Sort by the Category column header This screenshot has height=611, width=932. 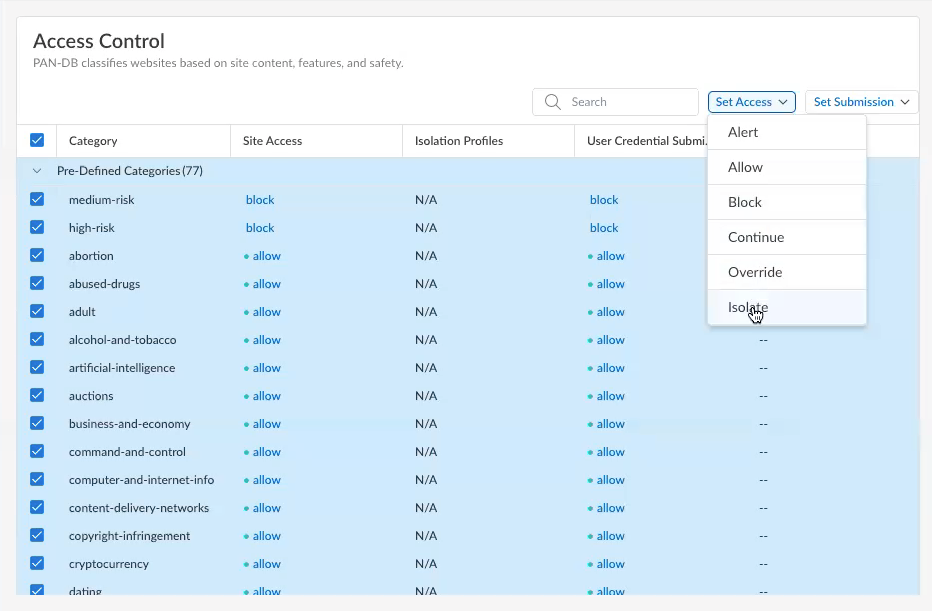coord(93,141)
